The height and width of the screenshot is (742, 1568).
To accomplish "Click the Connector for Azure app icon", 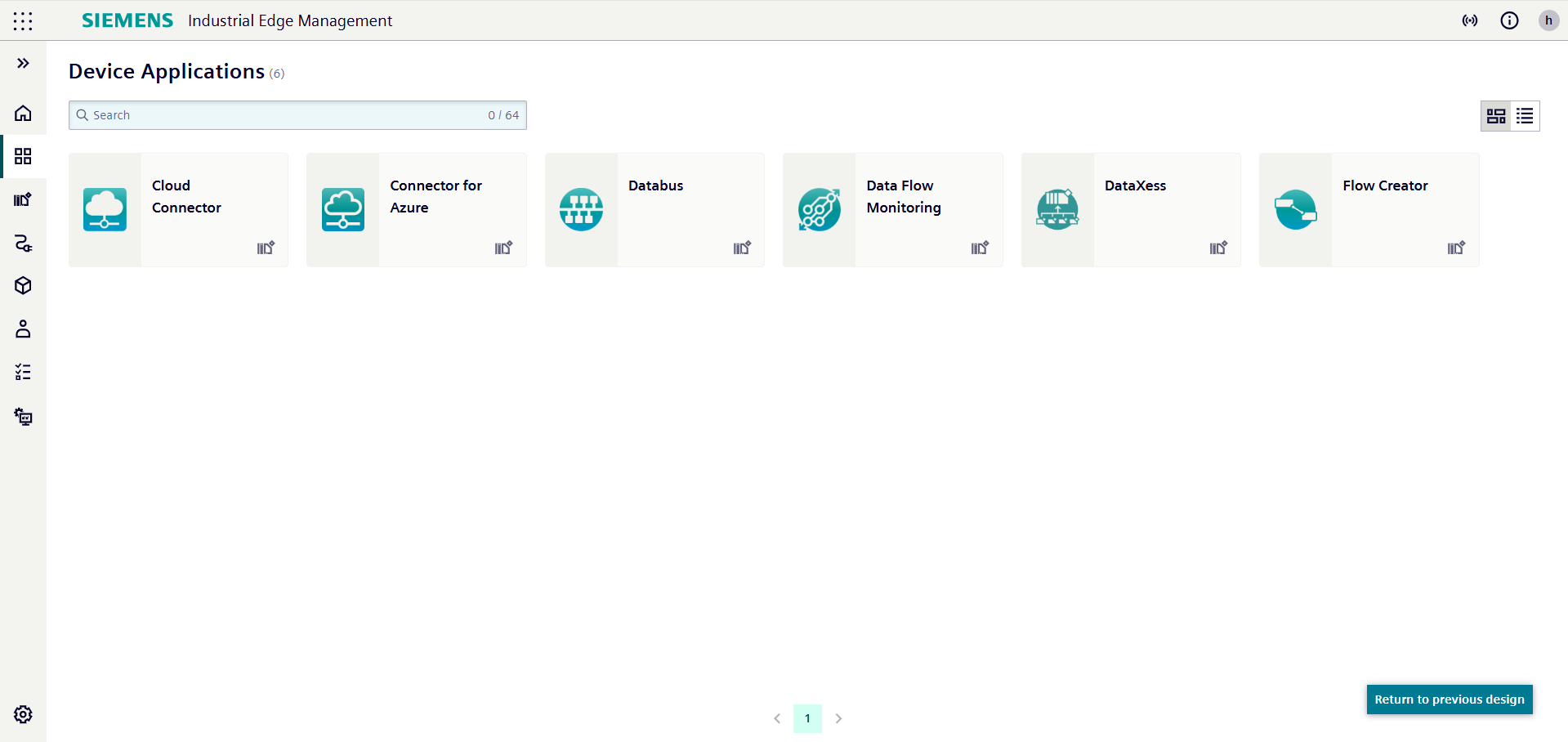I will (x=343, y=210).
